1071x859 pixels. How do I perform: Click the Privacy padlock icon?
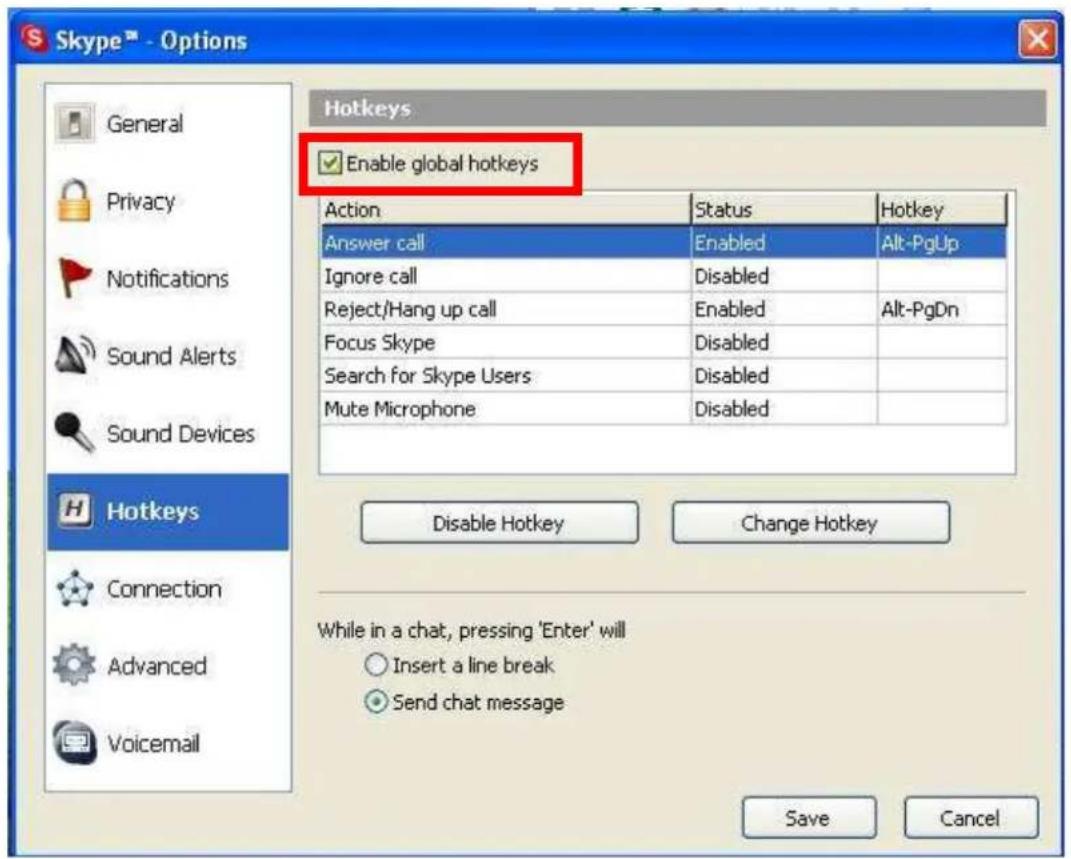point(74,201)
